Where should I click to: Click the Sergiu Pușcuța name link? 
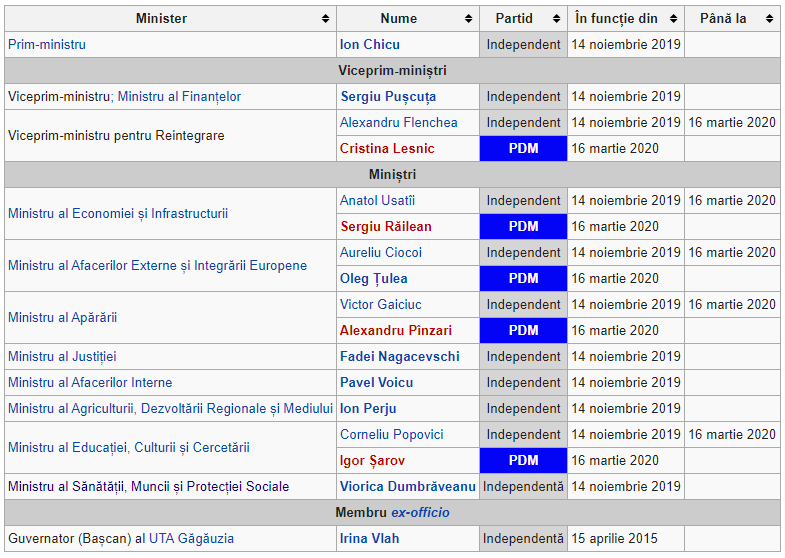(388, 97)
